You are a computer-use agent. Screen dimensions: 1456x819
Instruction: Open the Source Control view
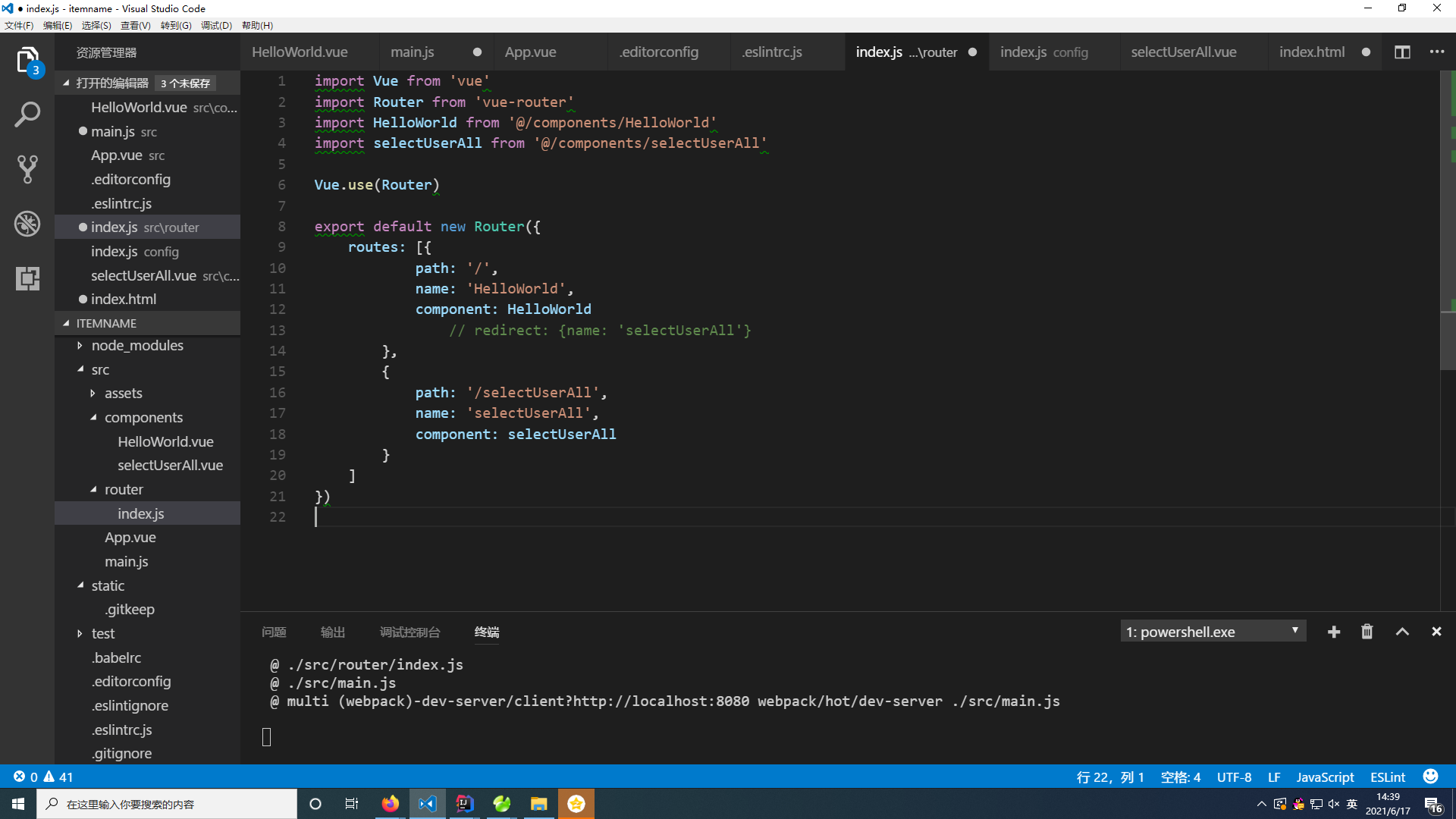pyautogui.click(x=27, y=169)
